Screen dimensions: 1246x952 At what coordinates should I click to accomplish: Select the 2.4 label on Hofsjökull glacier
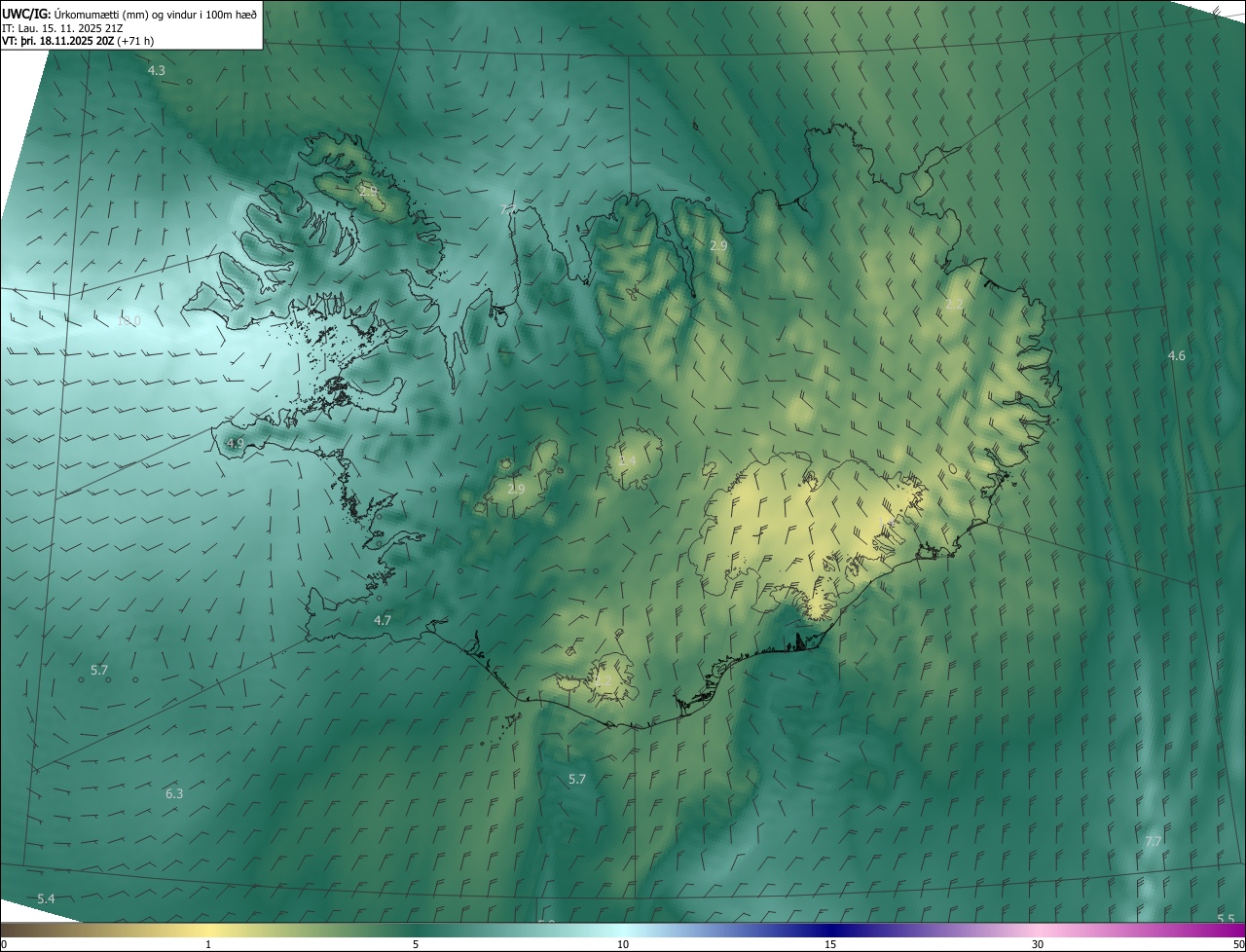click(x=627, y=460)
